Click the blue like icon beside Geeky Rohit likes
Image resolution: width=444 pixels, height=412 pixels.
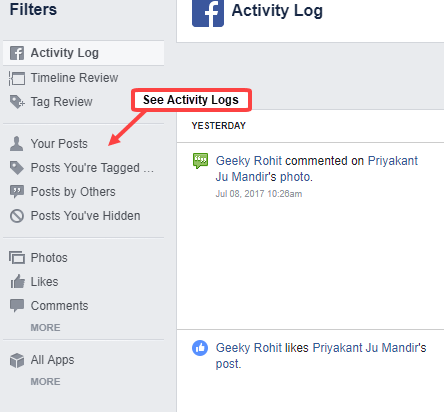(x=200, y=348)
